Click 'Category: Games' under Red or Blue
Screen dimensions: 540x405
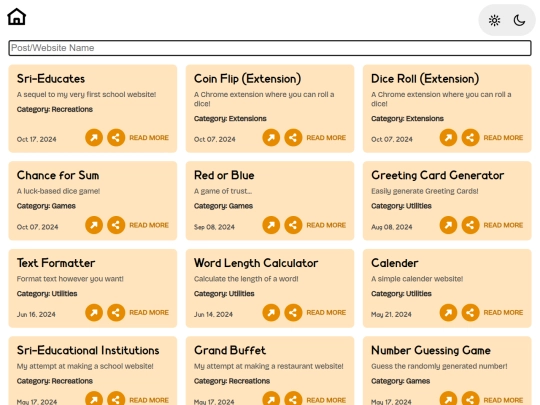pyautogui.click(x=223, y=206)
